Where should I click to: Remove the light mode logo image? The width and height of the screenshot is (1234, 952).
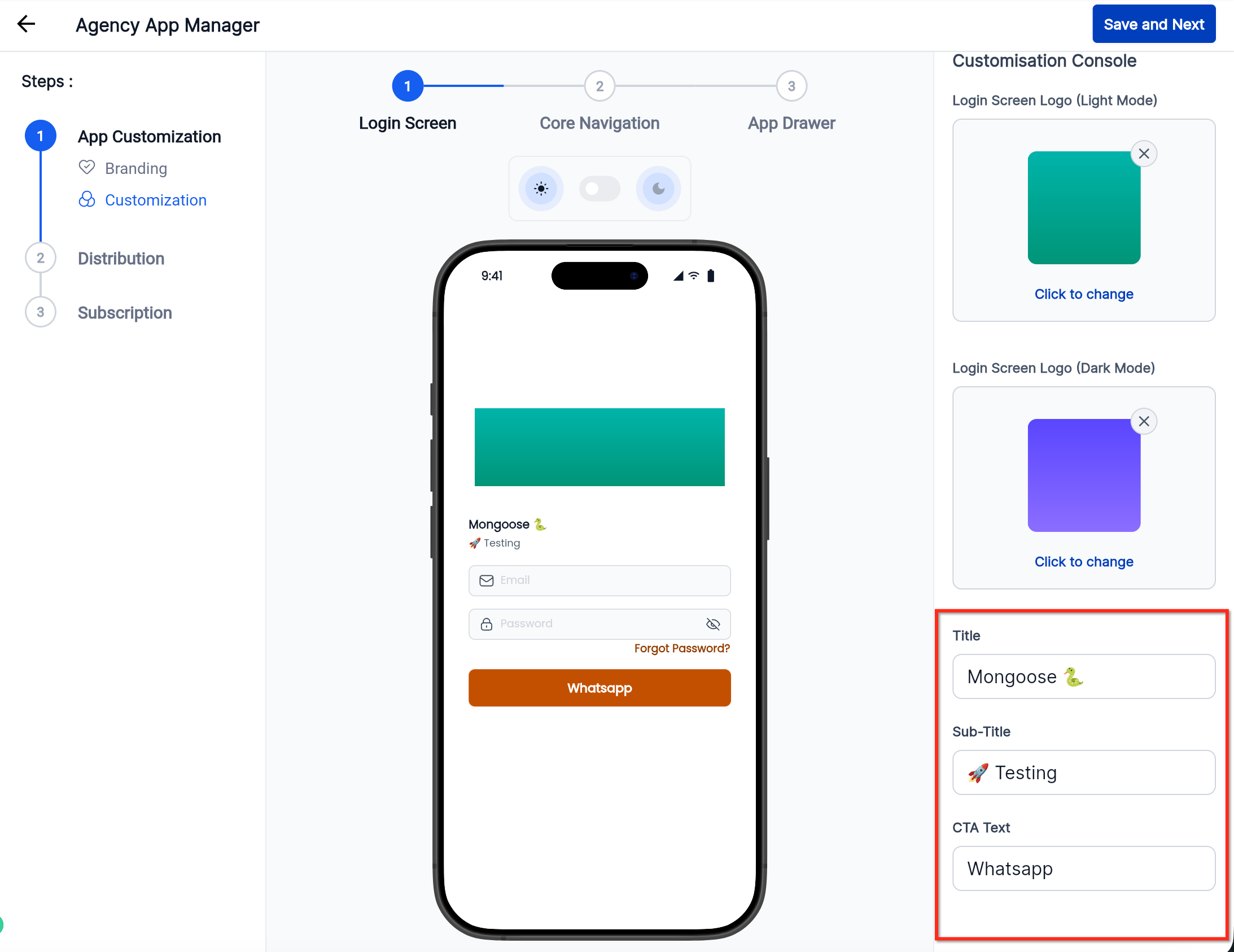[x=1144, y=154]
